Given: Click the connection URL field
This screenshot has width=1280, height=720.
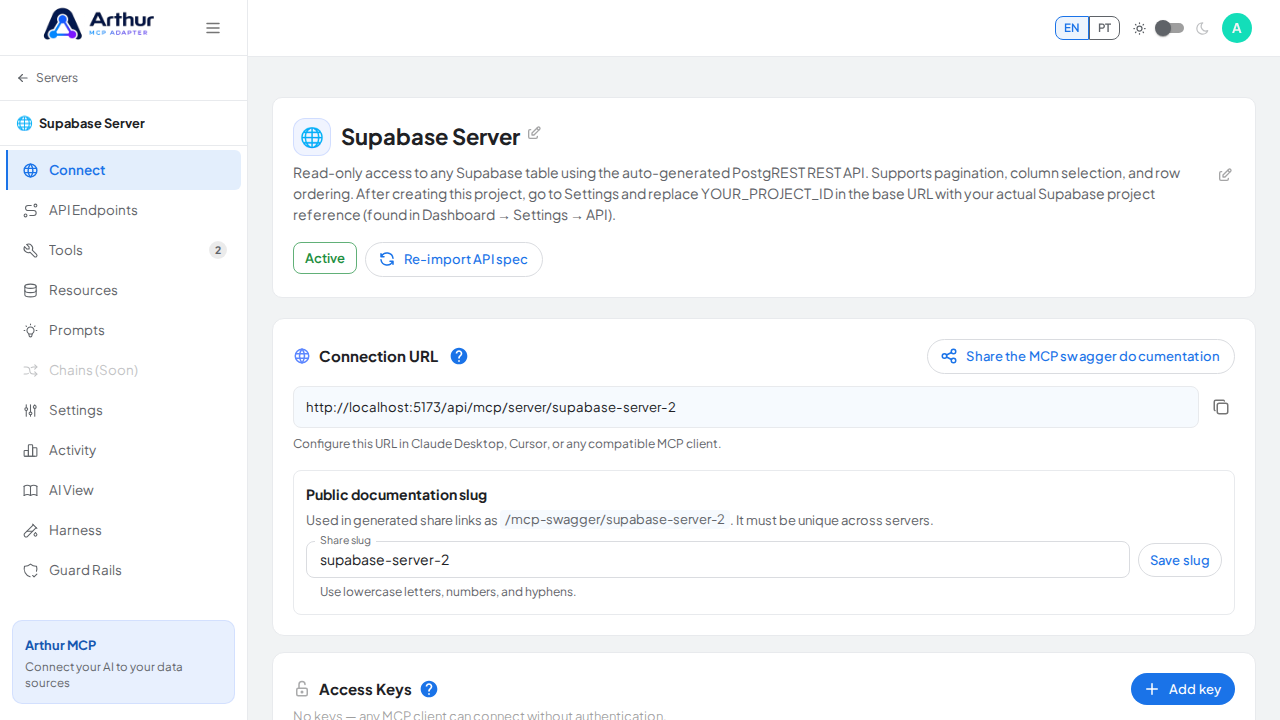Looking at the screenshot, I should tap(746, 407).
